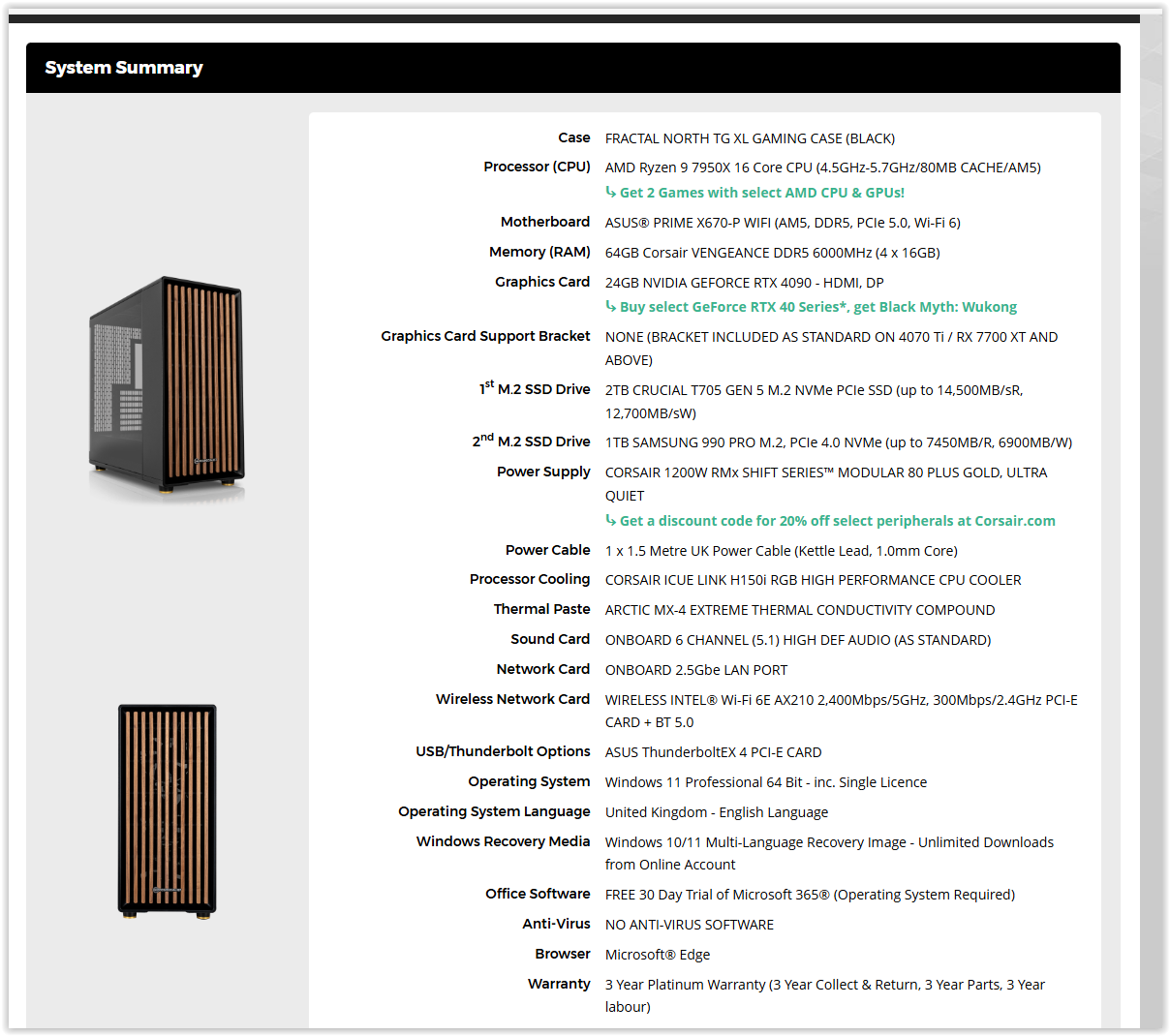1170x1036 pixels.
Task: Select the NO ANTI-VIRUS SOFTWARE text
Action: click(x=690, y=925)
